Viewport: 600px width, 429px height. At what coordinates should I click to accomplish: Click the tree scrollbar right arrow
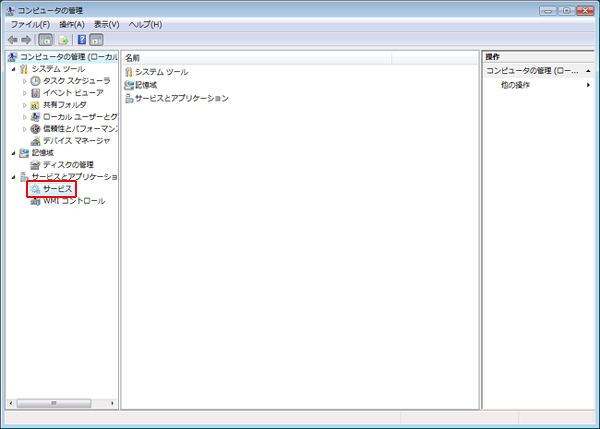(x=112, y=403)
